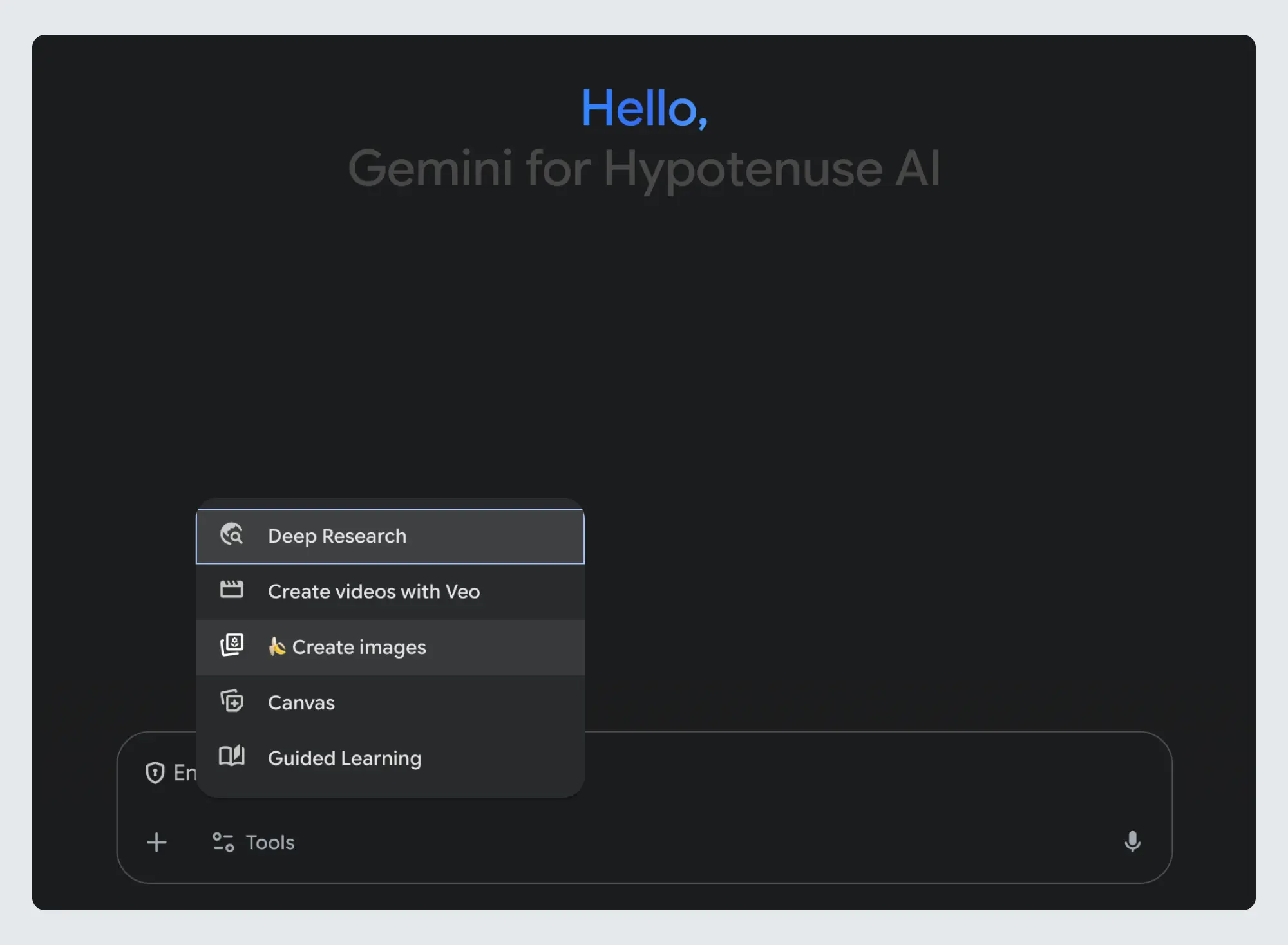This screenshot has width=1288, height=945.
Task: Click the banana emoji beside Create images
Action: 277,646
